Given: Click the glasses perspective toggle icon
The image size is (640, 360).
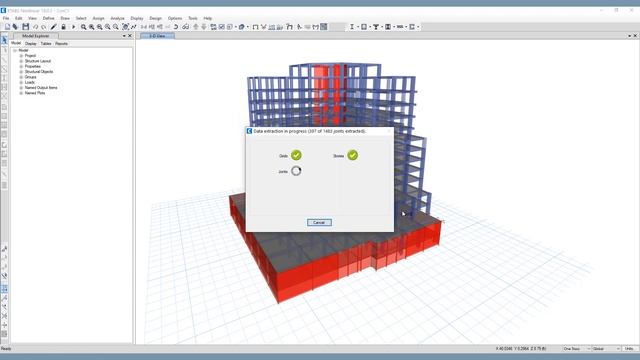Looking at the screenshot, I should (x=185, y=27).
